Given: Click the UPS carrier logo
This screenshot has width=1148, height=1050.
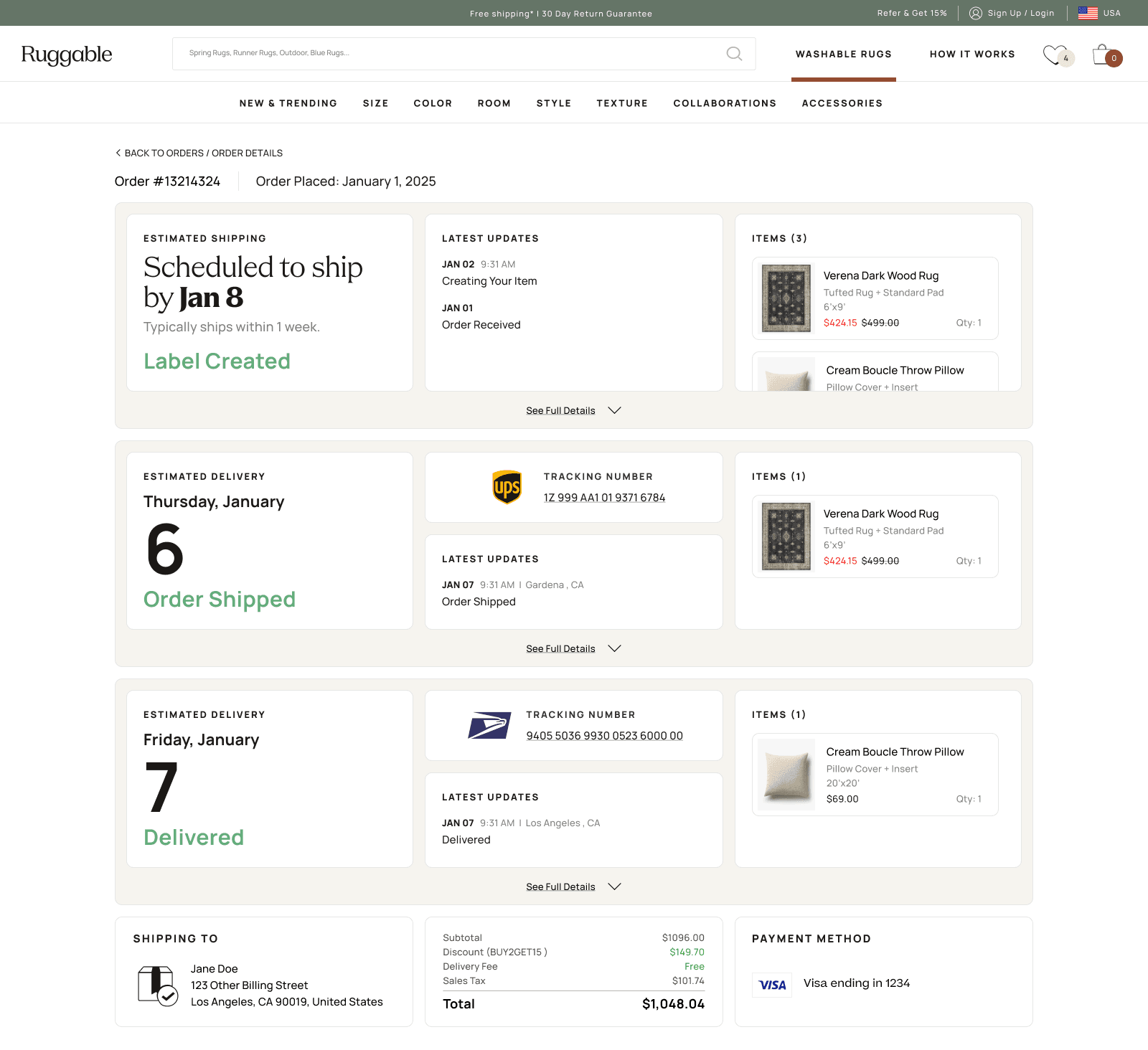Looking at the screenshot, I should pyautogui.click(x=507, y=487).
